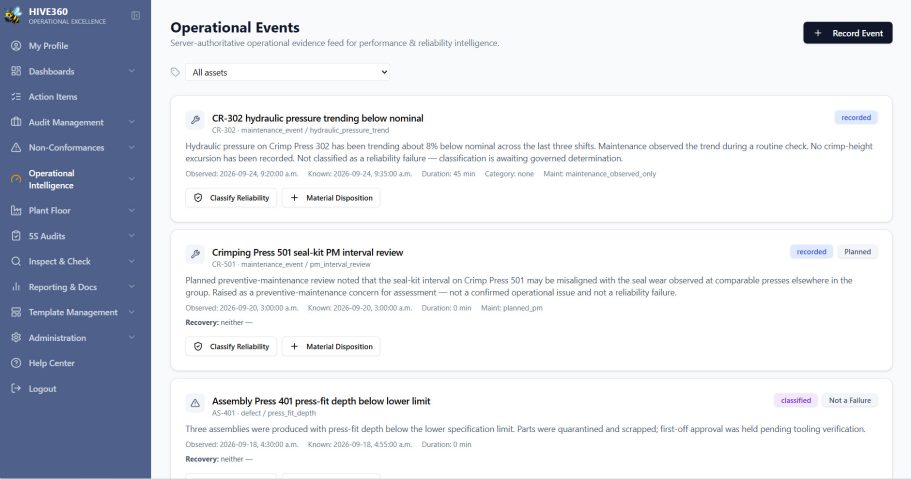Click the Logout icon in sidebar
The image size is (911, 479).
(x=16, y=388)
